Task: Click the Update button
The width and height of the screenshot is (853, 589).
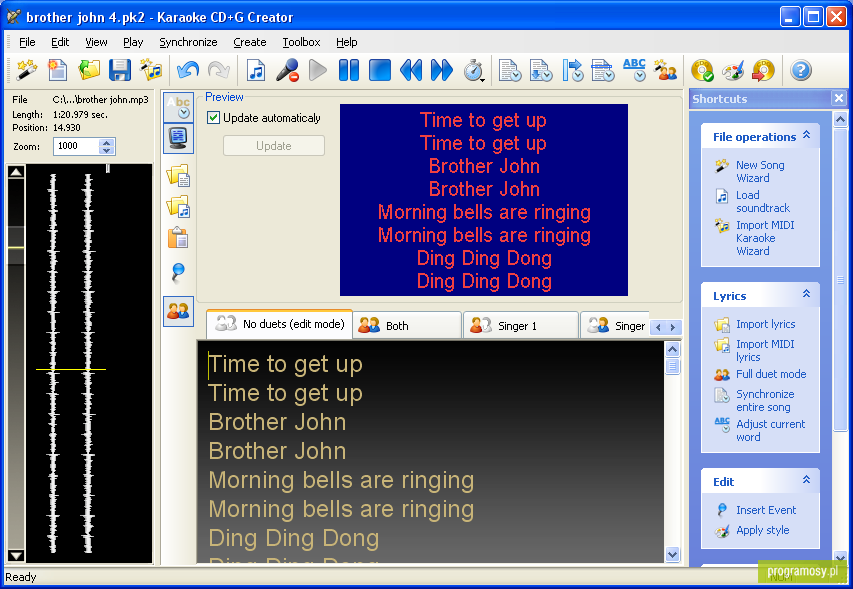Action: coord(274,146)
